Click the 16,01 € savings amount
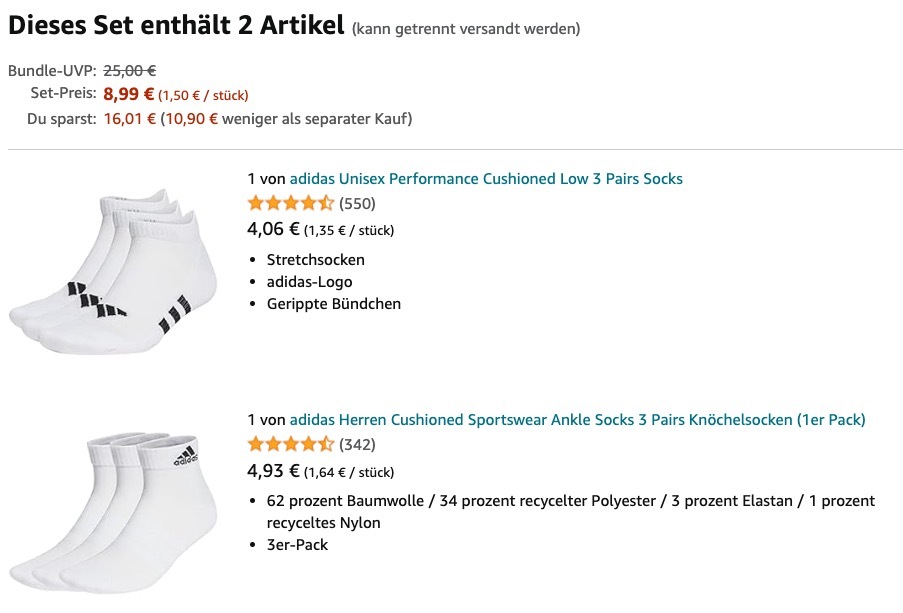Image resolution: width=903 pixels, height=613 pixels. click(x=130, y=119)
